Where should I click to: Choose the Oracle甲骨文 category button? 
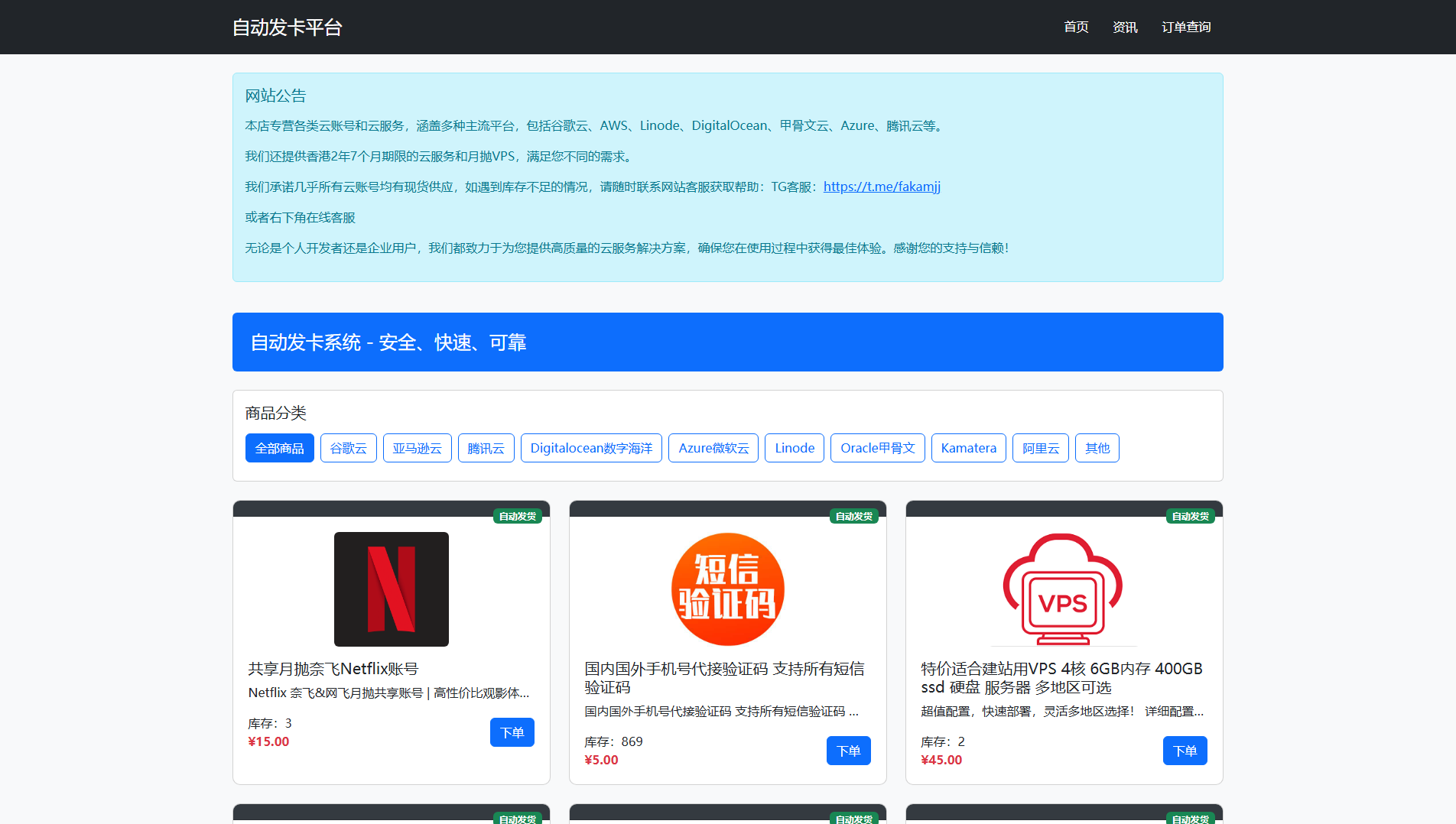pos(878,448)
